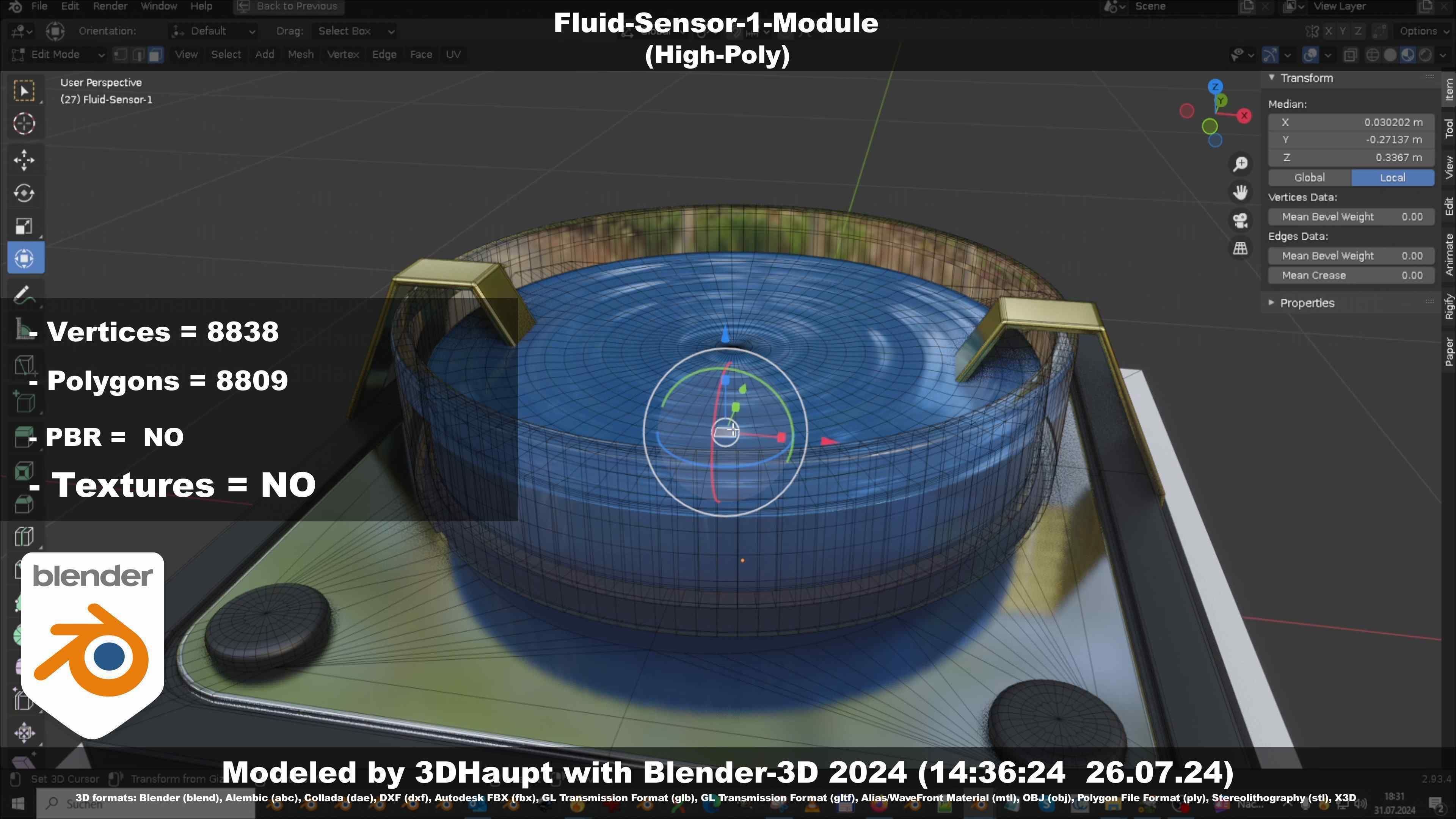Open the gizmo settings dropdown arrow
Image resolution: width=1456 pixels, height=819 pixels.
click(x=1288, y=55)
